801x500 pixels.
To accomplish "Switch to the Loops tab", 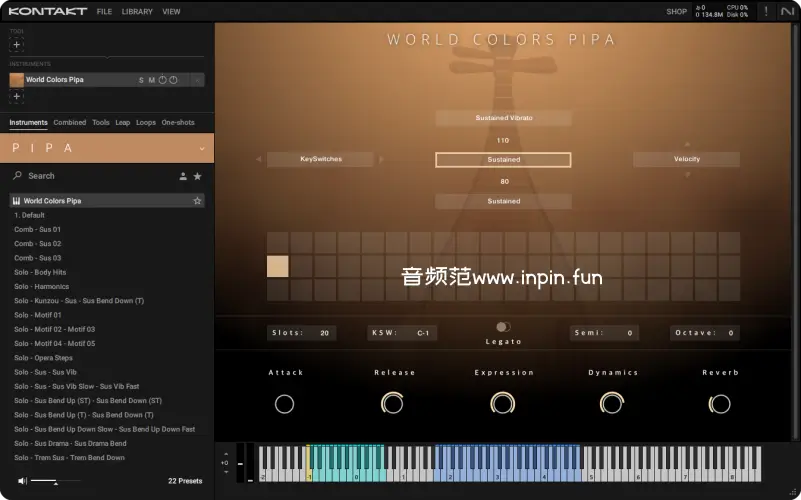I will [x=146, y=123].
